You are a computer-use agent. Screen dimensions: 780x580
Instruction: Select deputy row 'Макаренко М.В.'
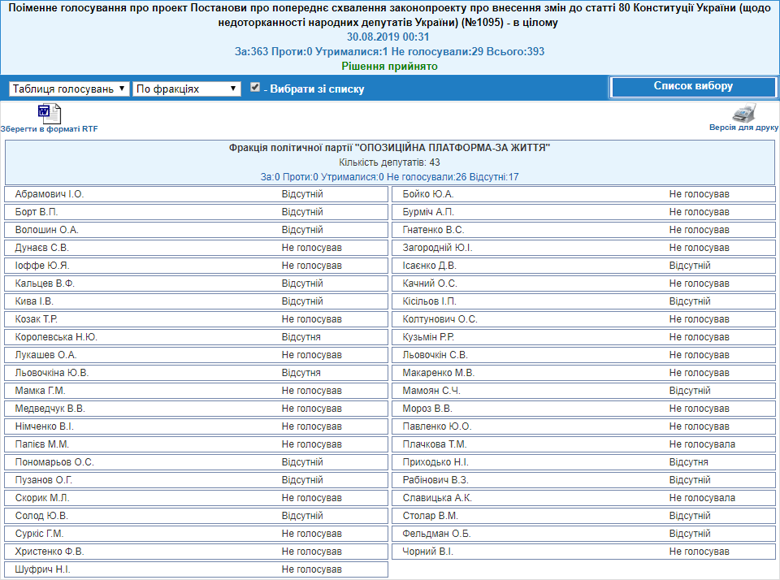[x=584, y=373]
